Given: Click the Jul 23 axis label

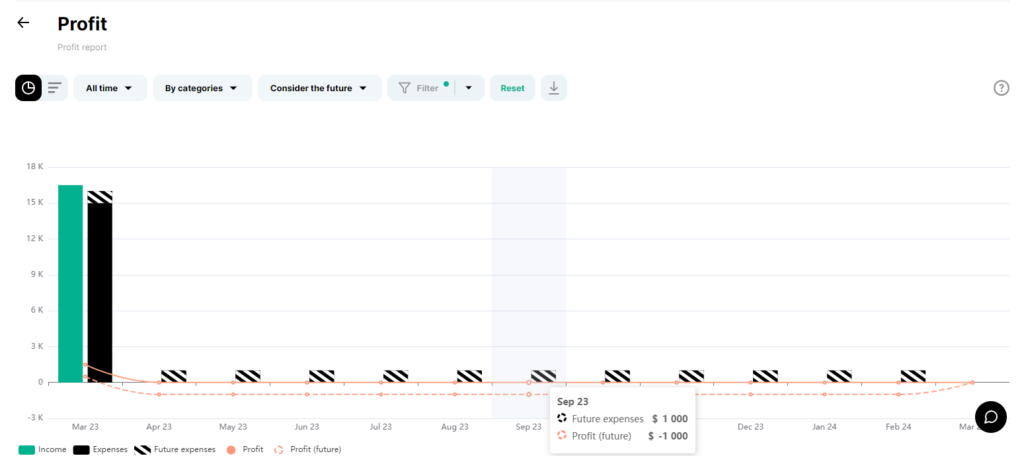Looking at the screenshot, I should pyautogui.click(x=381, y=427).
